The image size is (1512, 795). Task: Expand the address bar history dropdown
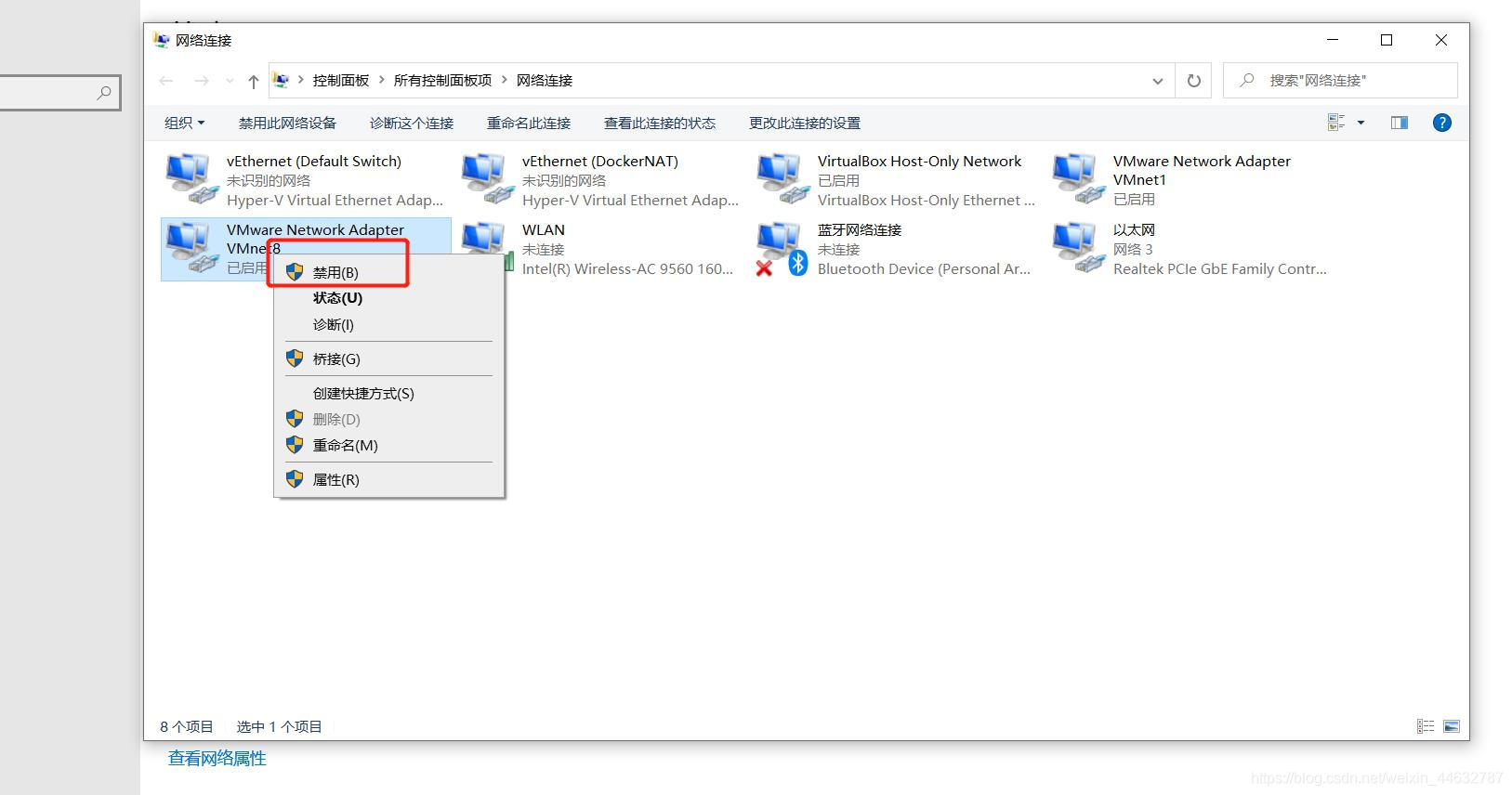(x=1158, y=81)
